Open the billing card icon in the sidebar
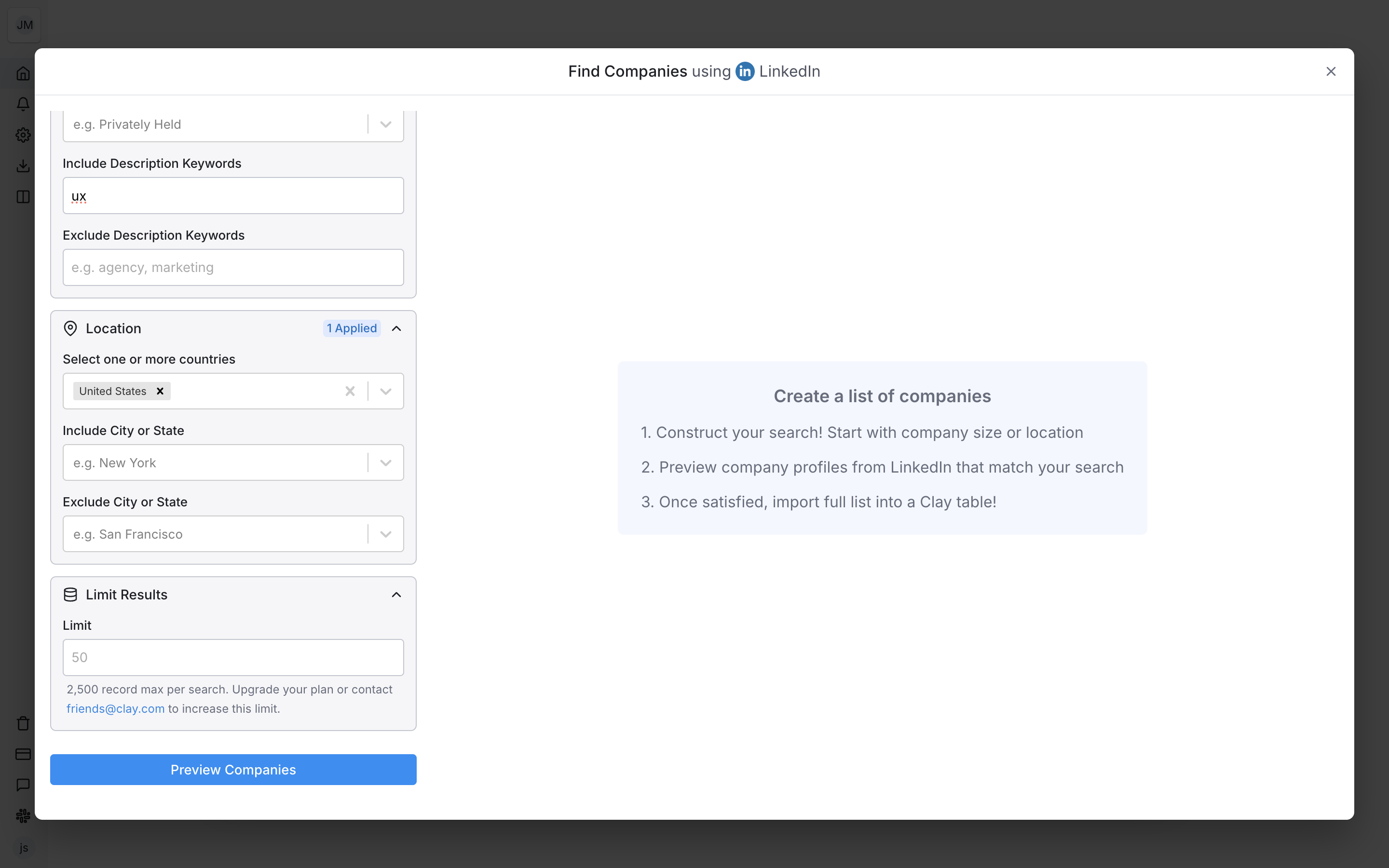This screenshot has height=868, width=1389. (x=23, y=754)
